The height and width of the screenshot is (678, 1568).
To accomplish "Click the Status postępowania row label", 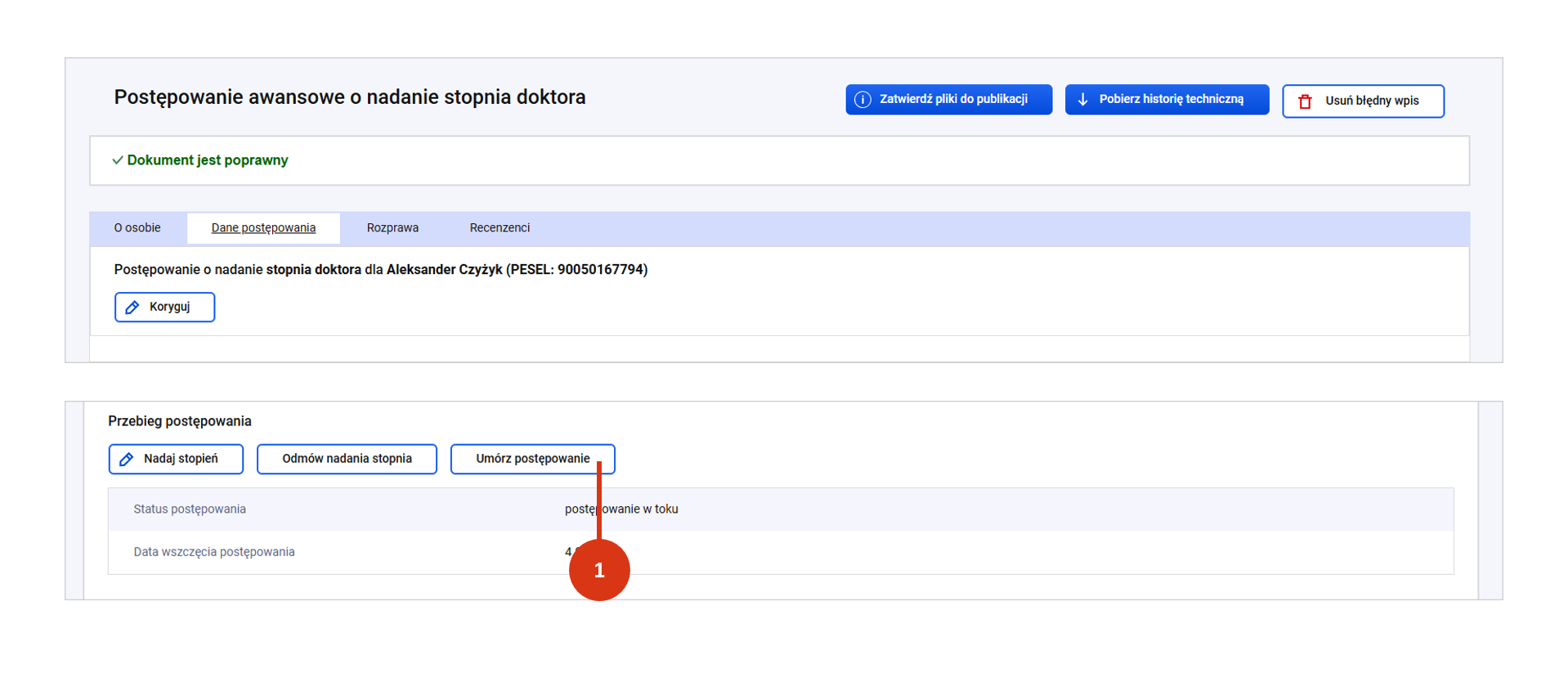I will 190,510.
